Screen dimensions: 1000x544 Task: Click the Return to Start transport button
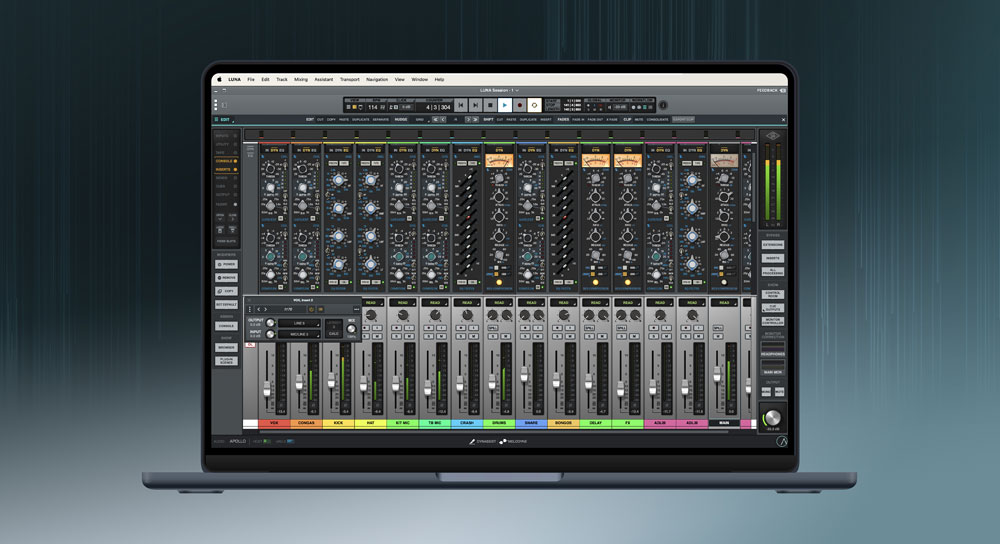pyautogui.click(x=461, y=105)
